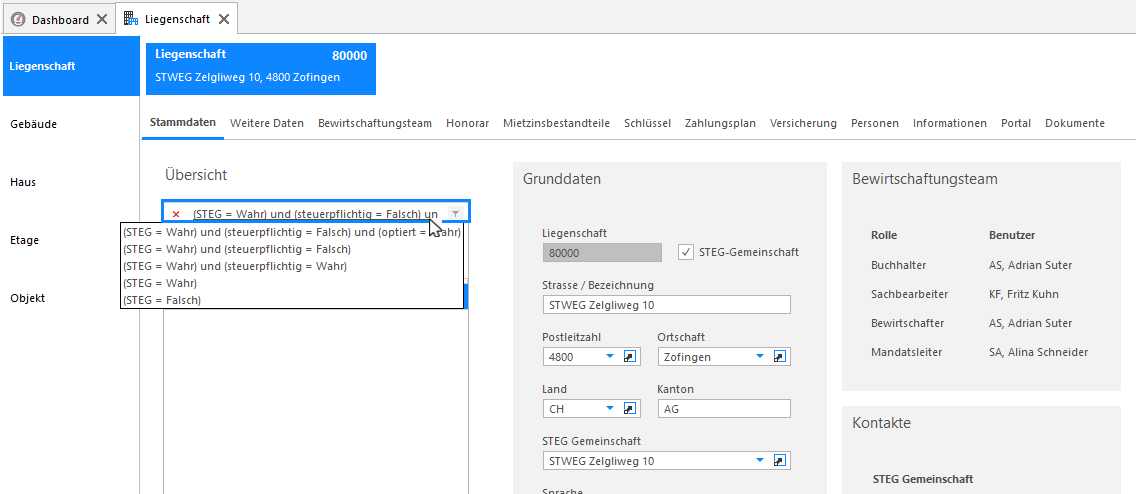
Task: Click the Rolle column header
Action: pos(884,235)
